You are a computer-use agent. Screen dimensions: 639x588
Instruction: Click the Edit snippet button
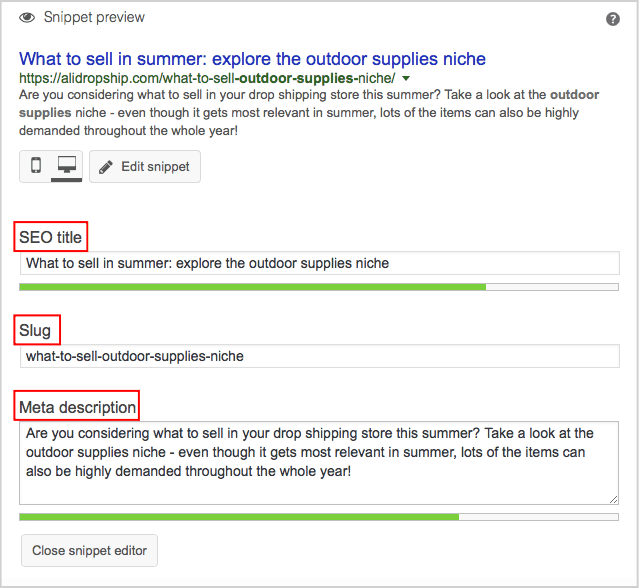tap(145, 167)
